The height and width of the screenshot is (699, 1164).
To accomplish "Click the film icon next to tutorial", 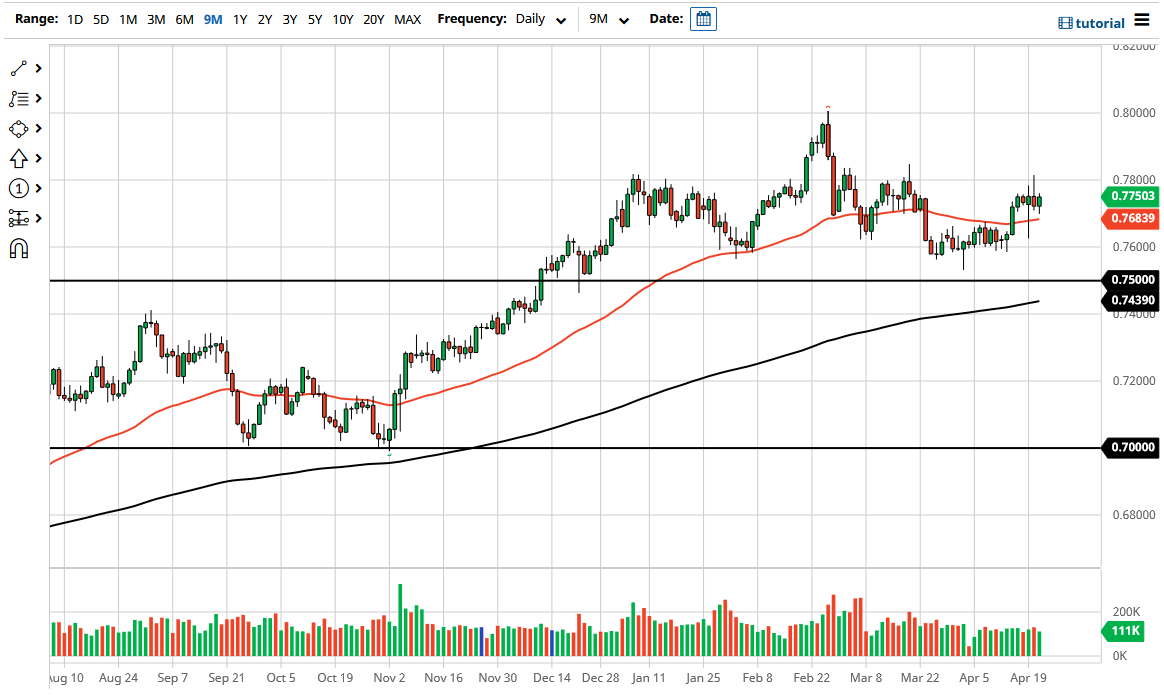I will point(1065,20).
